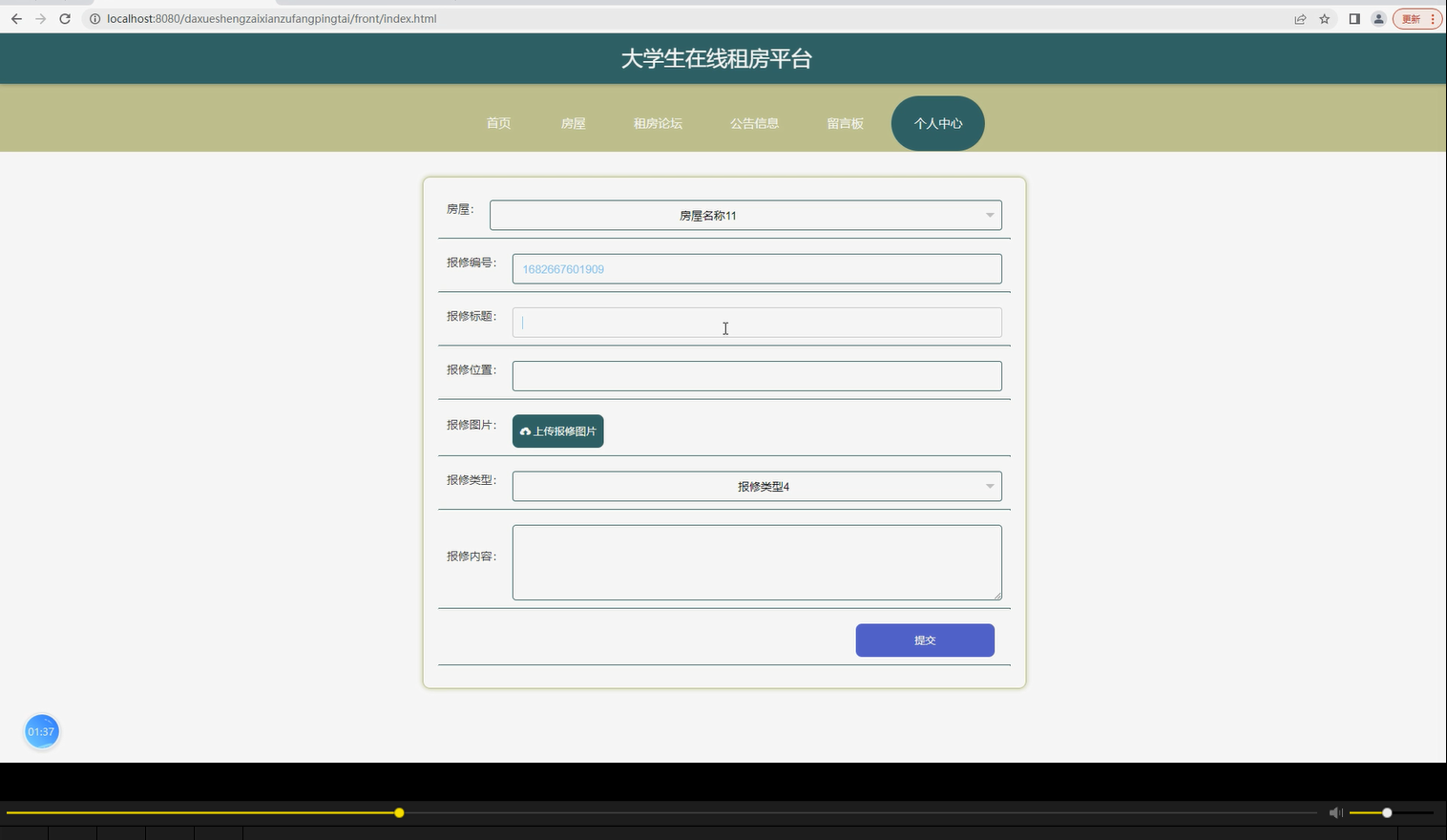Click the browser forward arrow
Screen dimensions: 1447x840
(38, 18)
